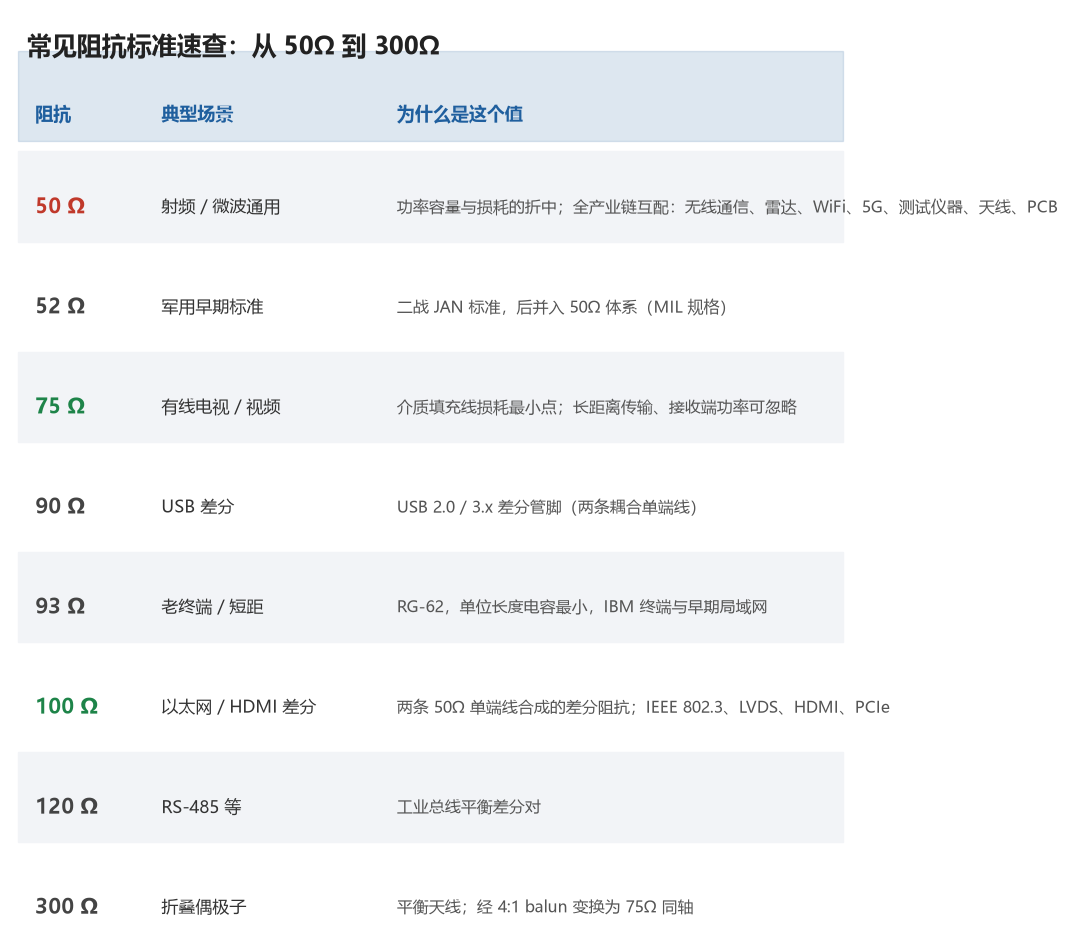Click the 阻抗 column header

[x=53, y=114]
